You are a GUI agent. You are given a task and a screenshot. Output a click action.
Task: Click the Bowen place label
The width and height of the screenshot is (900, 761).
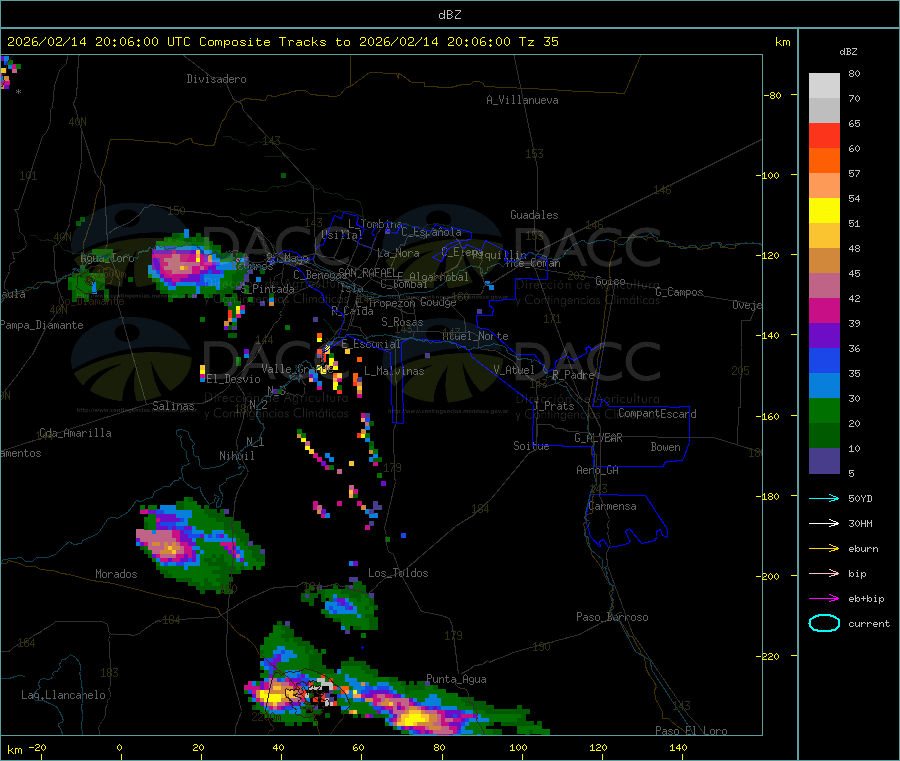click(x=665, y=447)
